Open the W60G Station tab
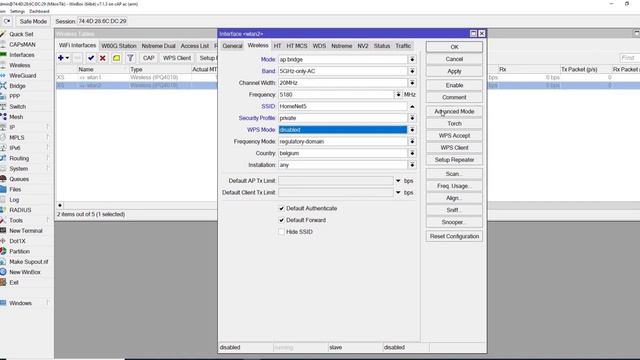 tap(119, 46)
